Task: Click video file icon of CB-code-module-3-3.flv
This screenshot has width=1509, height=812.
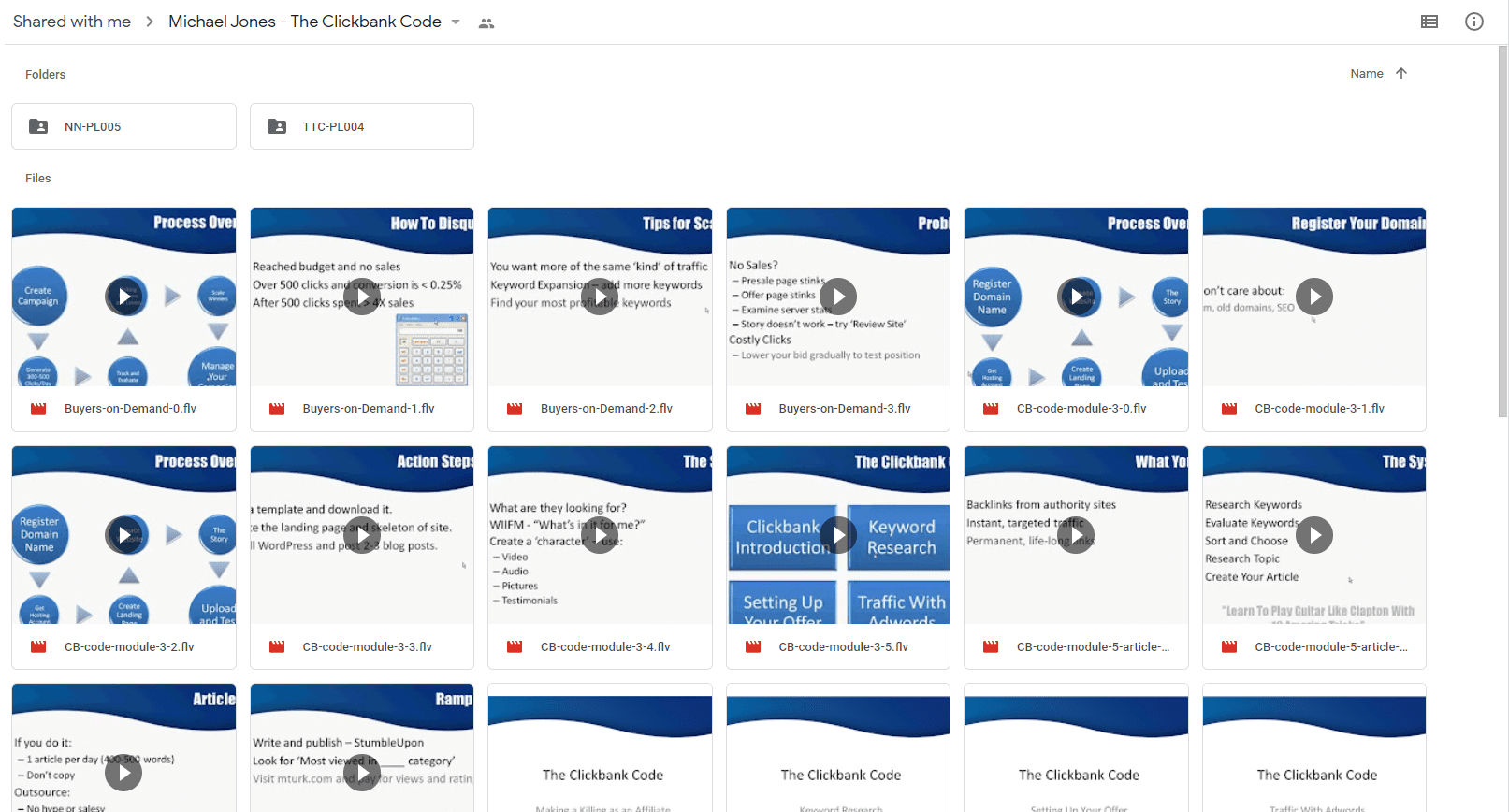Action: (x=277, y=646)
